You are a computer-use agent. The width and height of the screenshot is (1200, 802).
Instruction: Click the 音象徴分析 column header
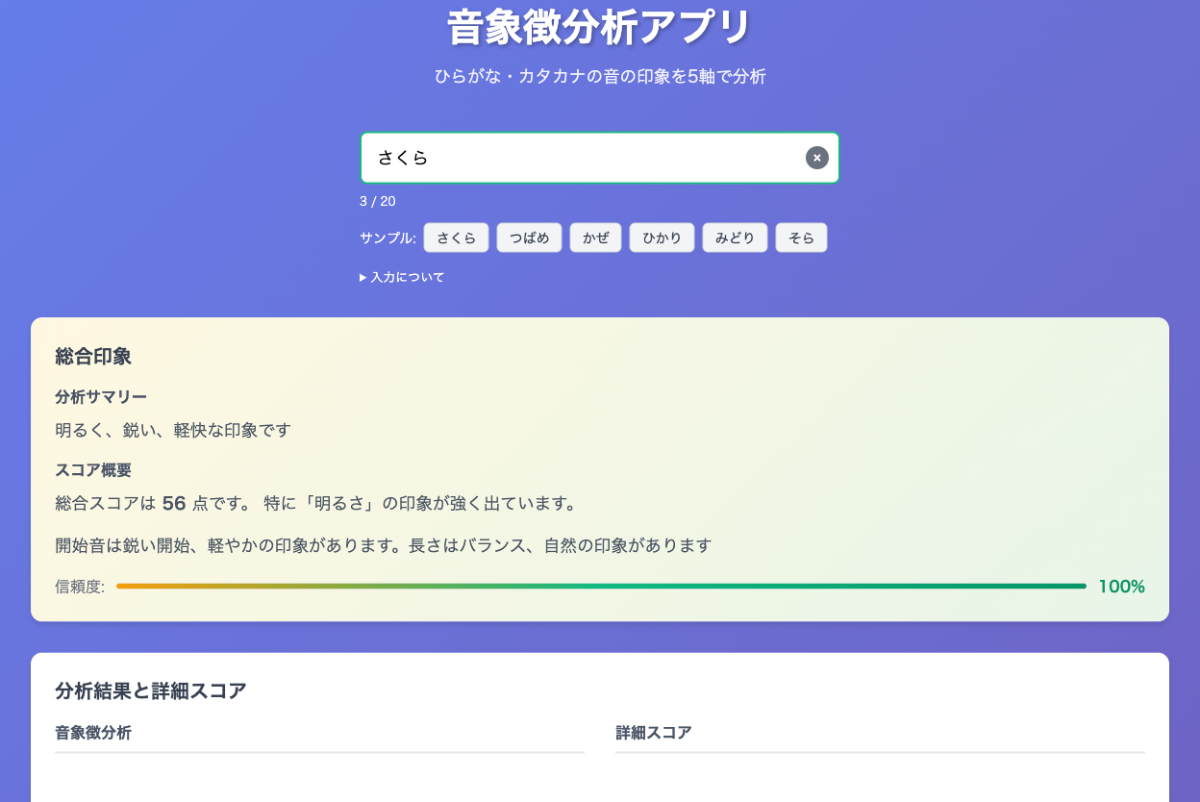[x=93, y=733]
